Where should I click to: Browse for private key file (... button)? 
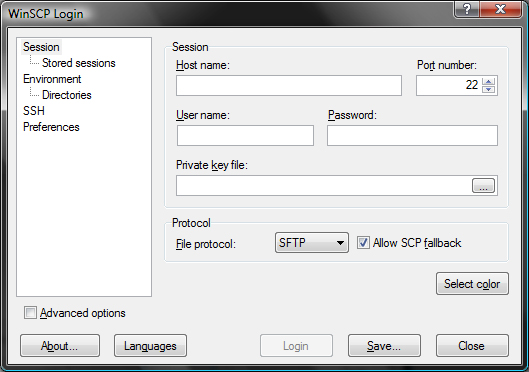483,185
